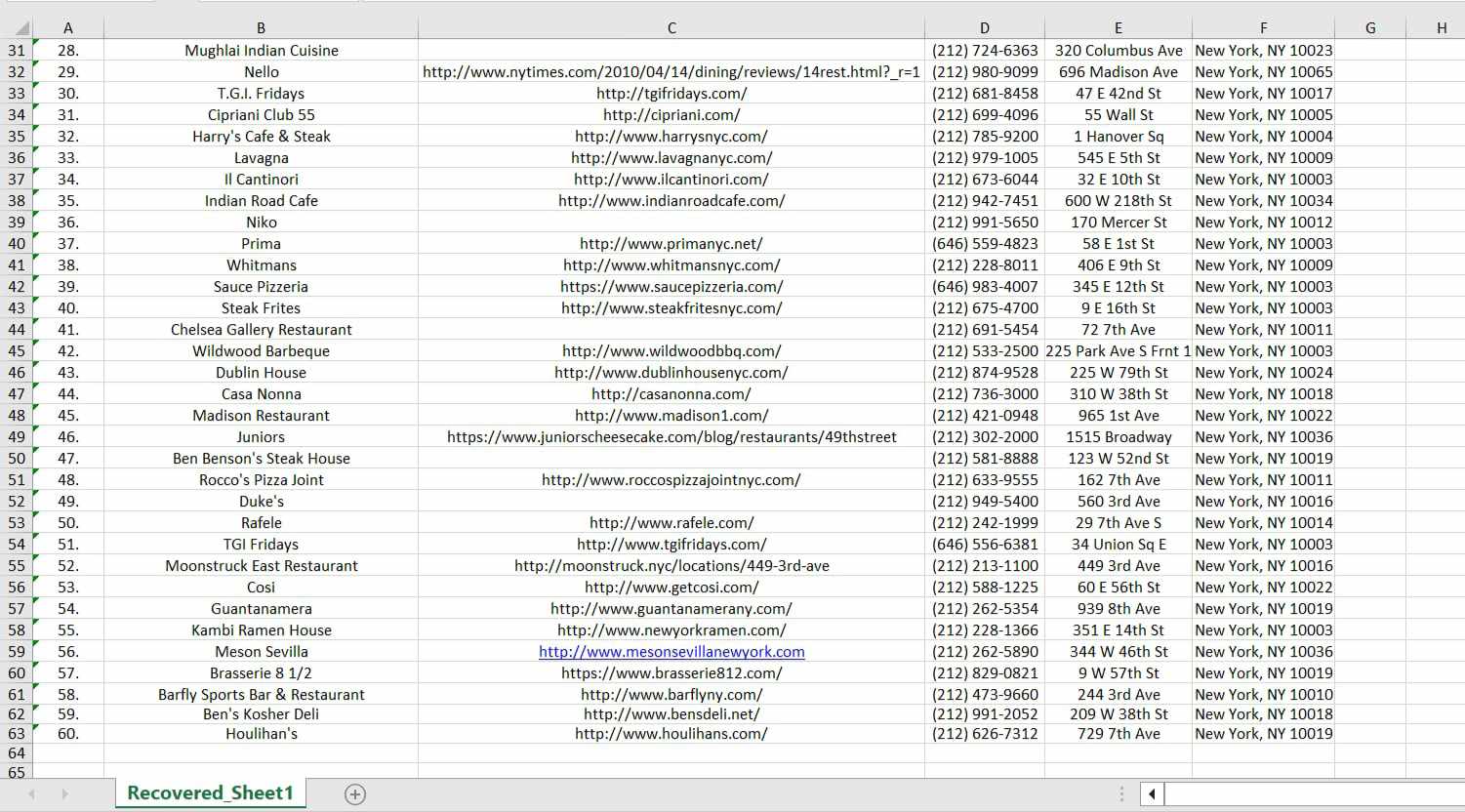Select the juniorscheesecake.com URL cell

[x=671, y=437]
